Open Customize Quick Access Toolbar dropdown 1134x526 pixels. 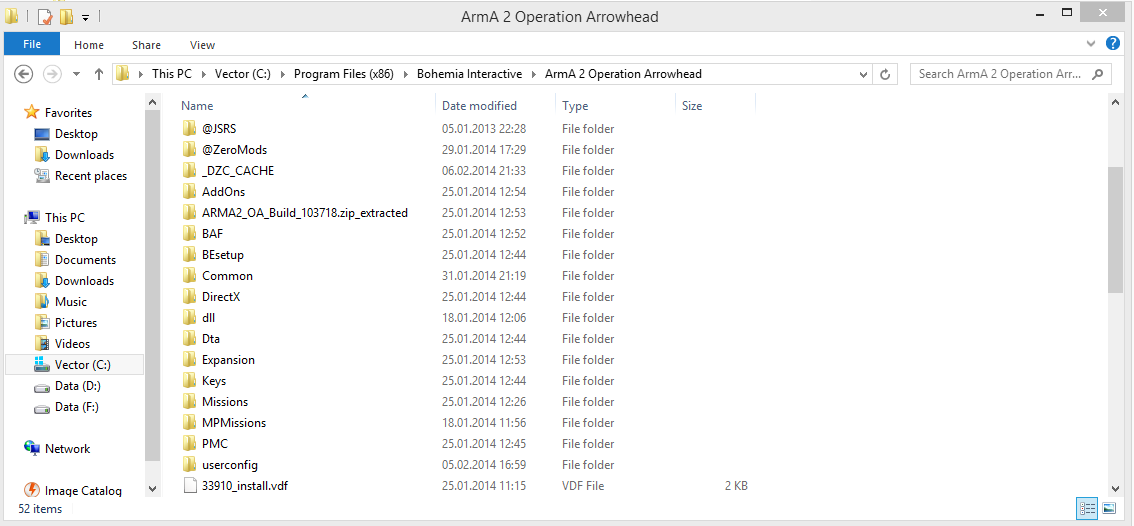click(x=85, y=17)
